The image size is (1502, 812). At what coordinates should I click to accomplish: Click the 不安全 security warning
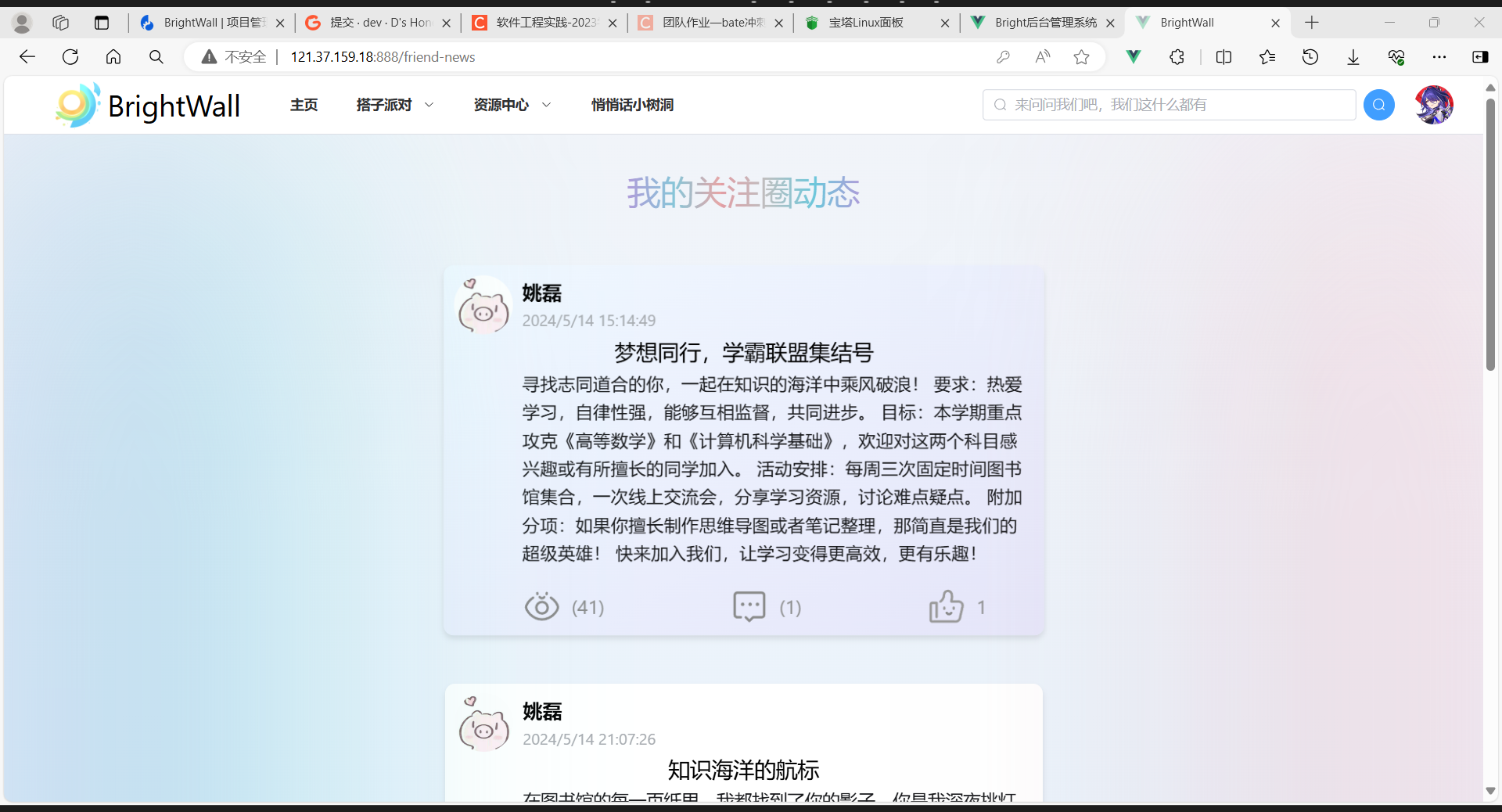234,57
